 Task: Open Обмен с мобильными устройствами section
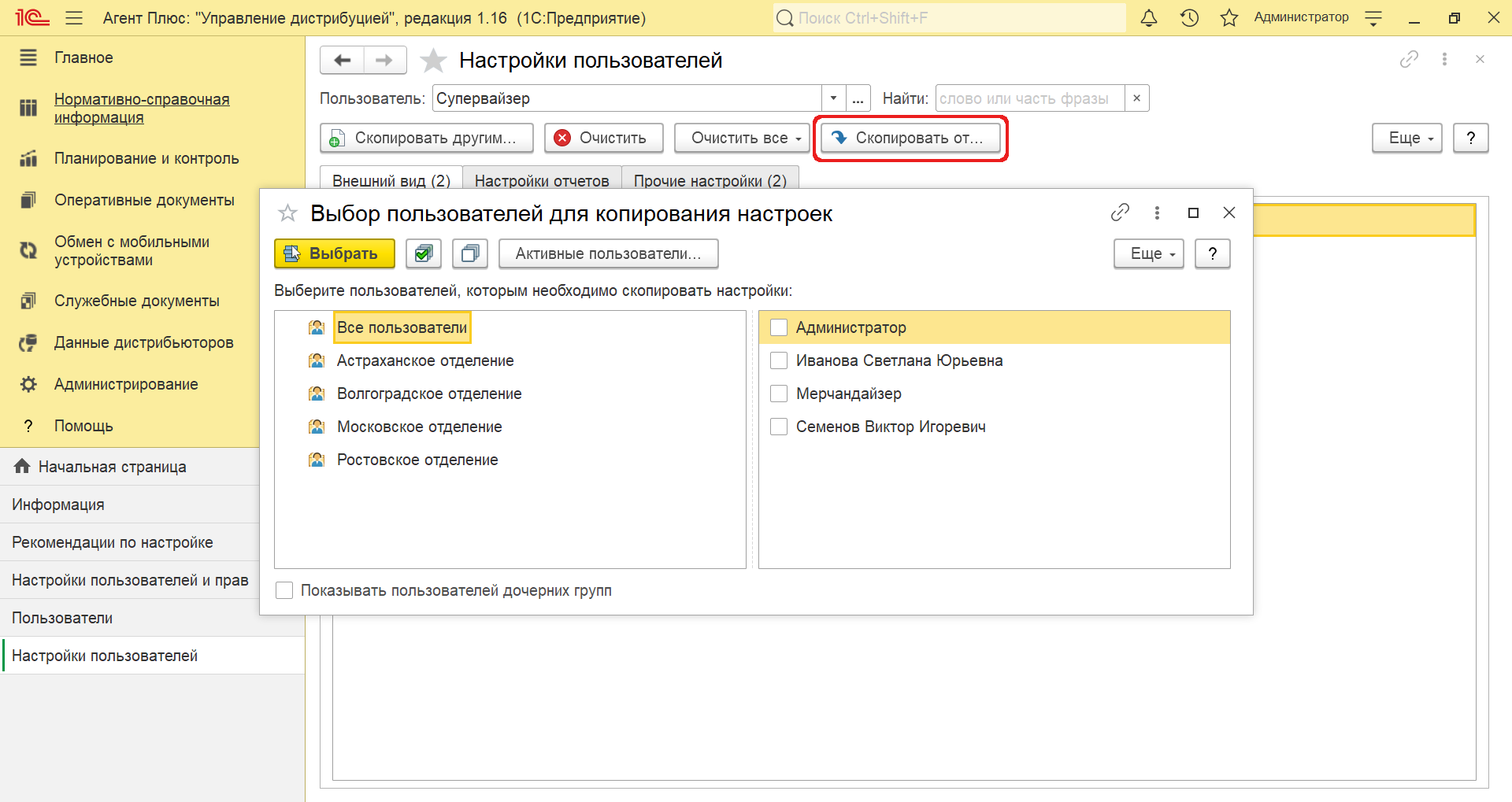point(132,251)
